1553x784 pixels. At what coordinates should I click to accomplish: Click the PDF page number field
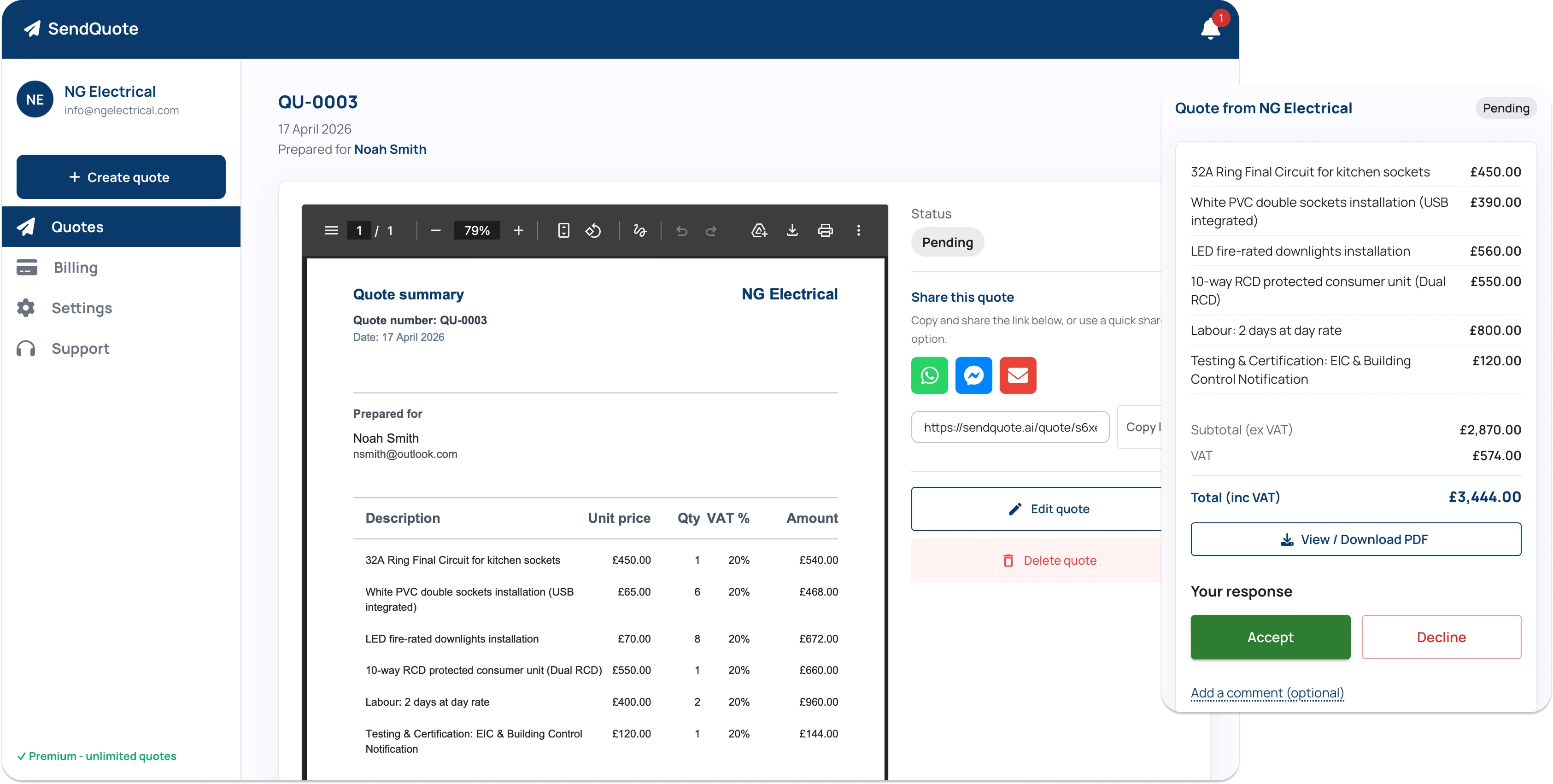coord(359,230)
